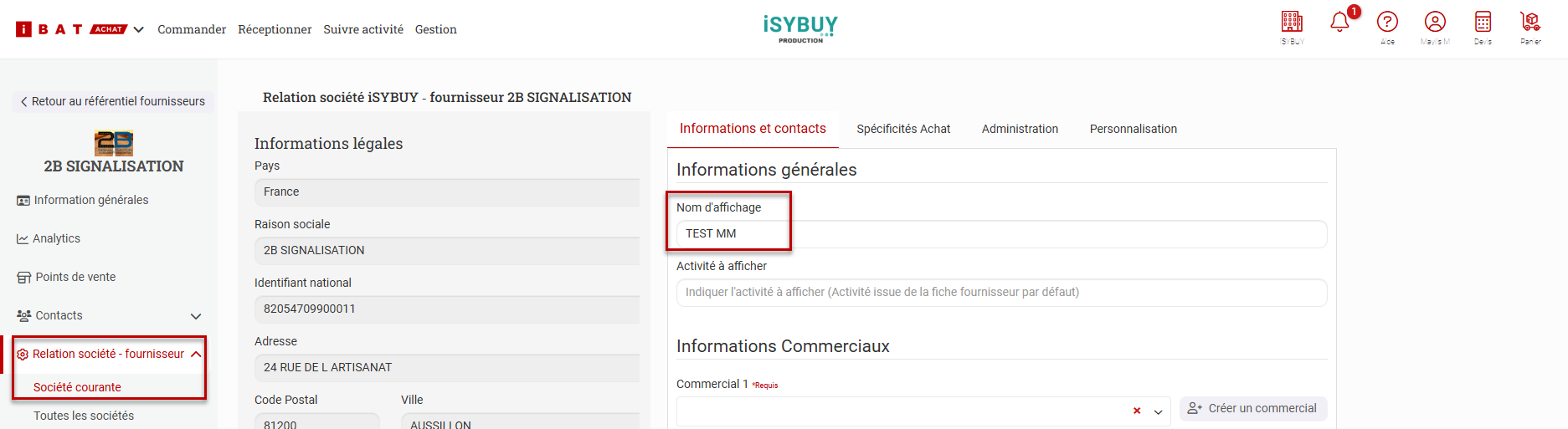This screenshot has width=1568, height=429.
Task: Switch to Spécificités Achat tab
Action: coord(903,129)
